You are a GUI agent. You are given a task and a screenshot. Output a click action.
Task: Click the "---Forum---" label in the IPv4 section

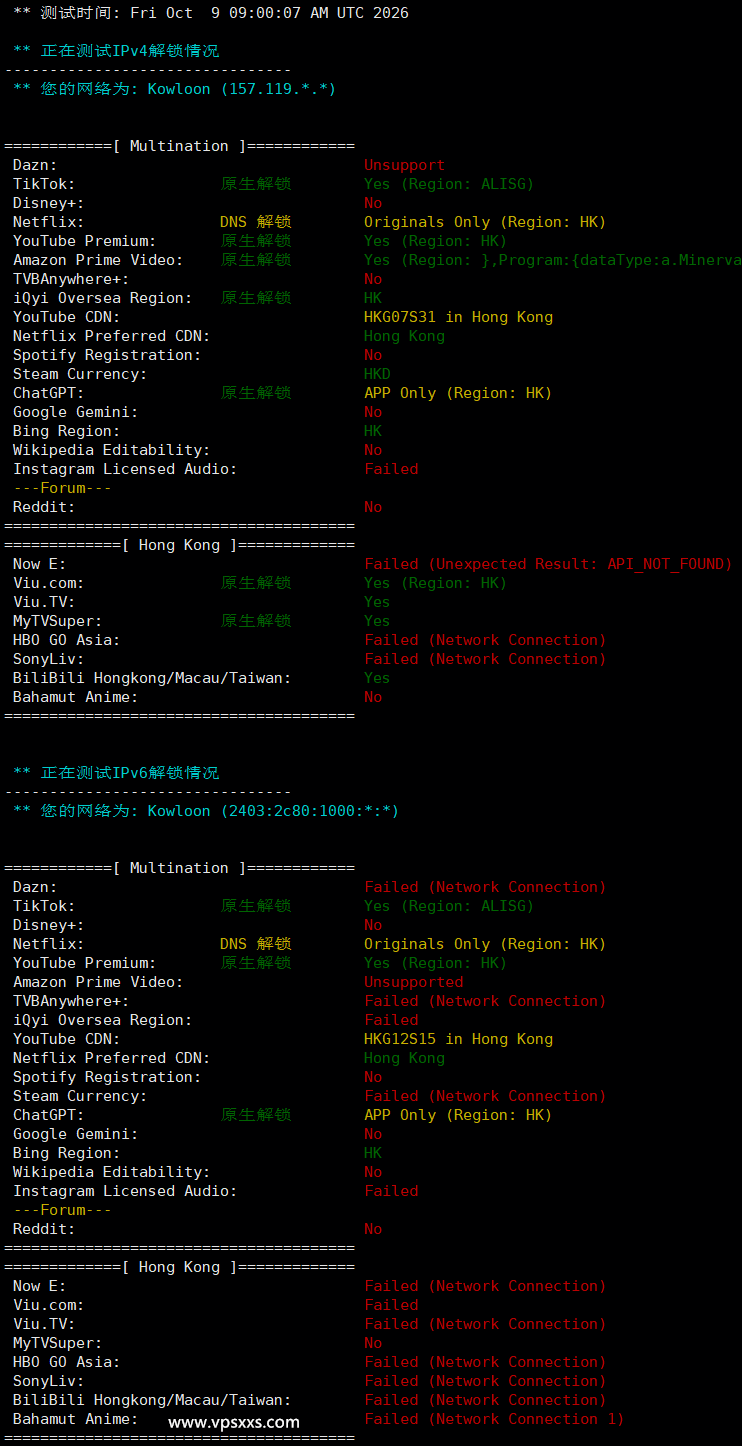coord(62,488)
